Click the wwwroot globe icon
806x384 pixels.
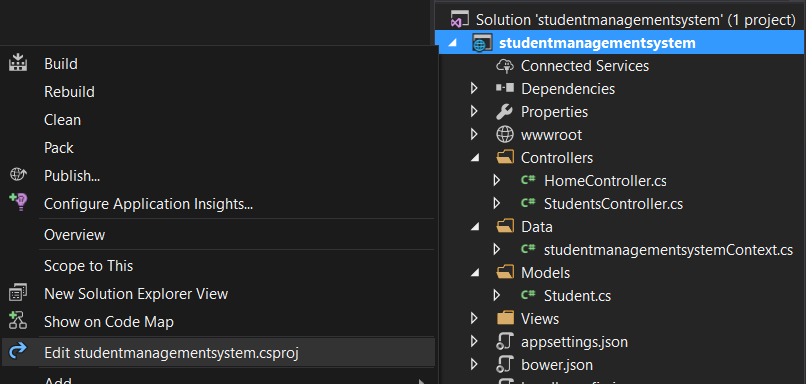point(505,135)
